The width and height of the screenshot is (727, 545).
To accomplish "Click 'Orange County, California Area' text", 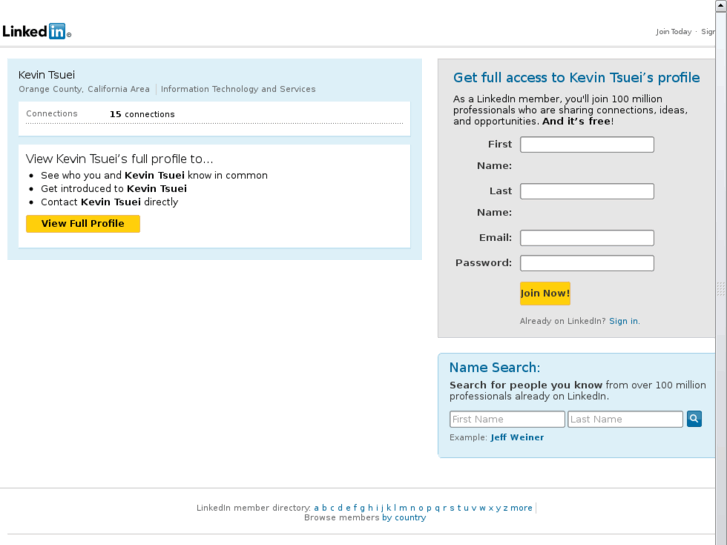I will pos(84,89).
